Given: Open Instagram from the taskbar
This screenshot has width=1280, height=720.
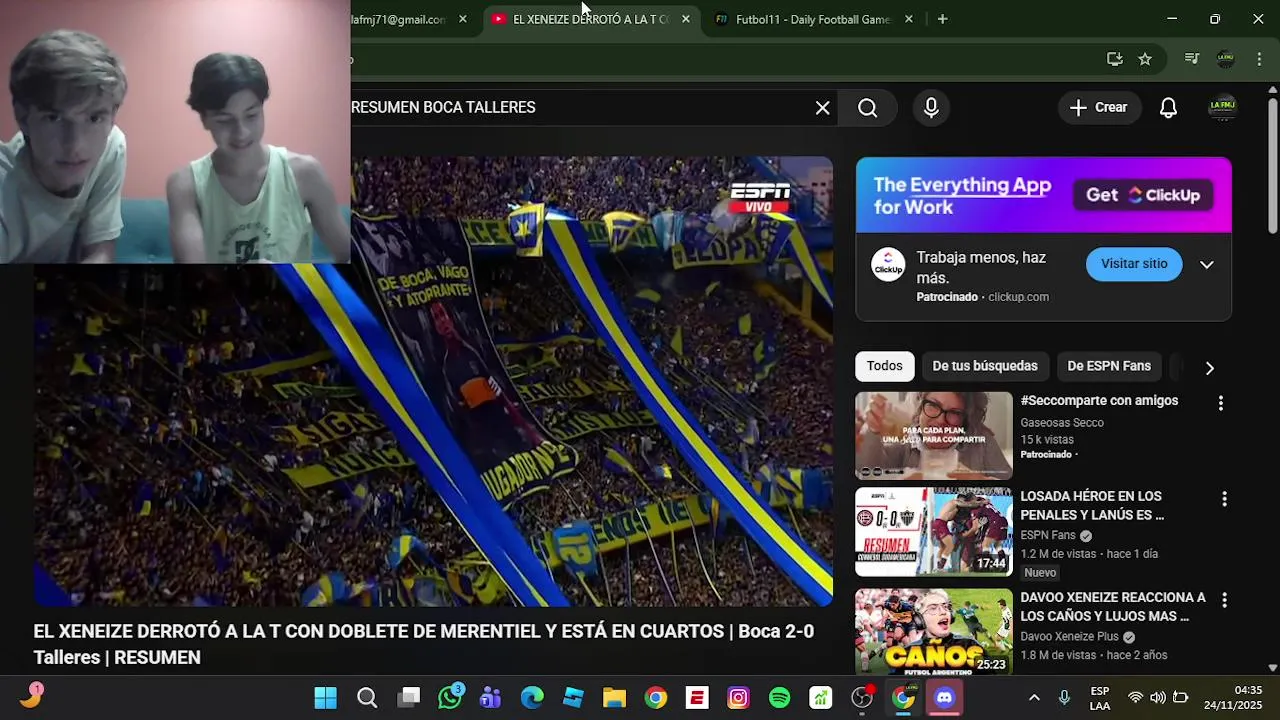Looking at the screenshot, I should point(738,698).
